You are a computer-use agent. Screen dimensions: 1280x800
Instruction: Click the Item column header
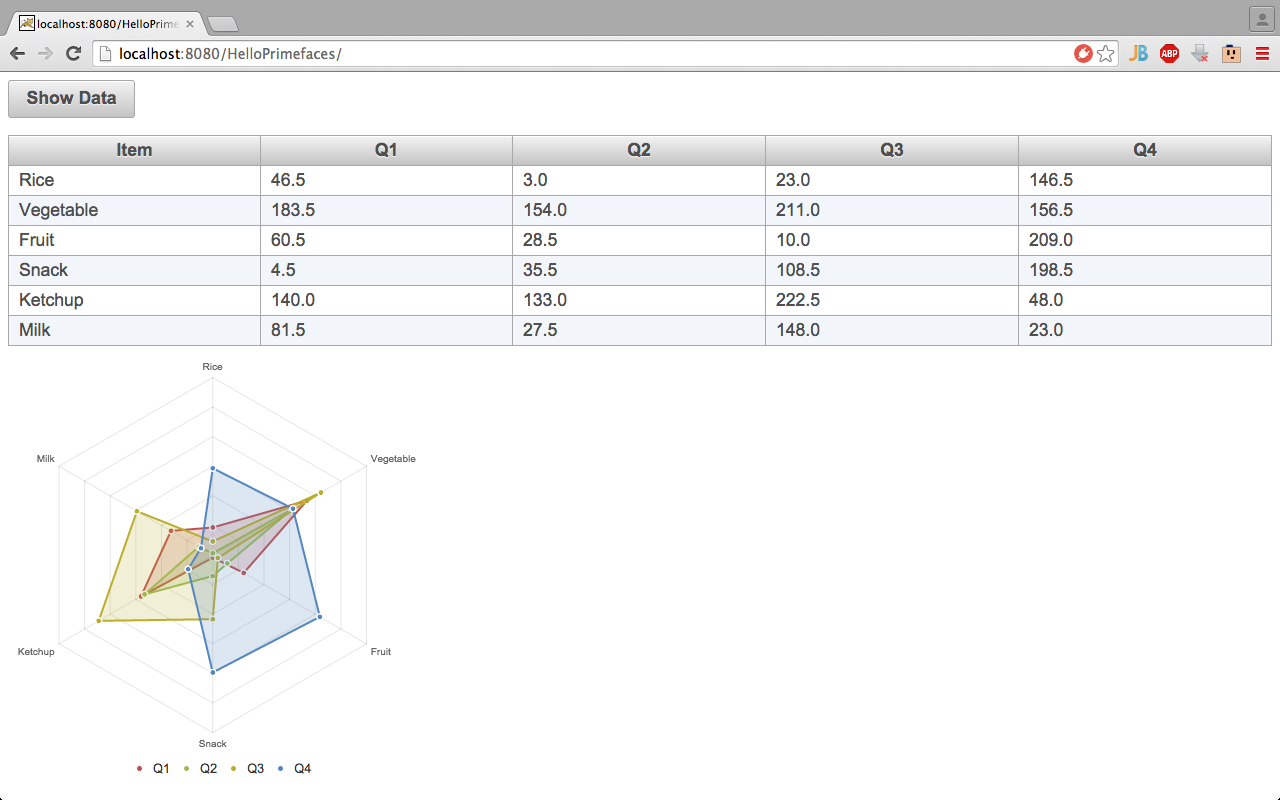[133, 150]
